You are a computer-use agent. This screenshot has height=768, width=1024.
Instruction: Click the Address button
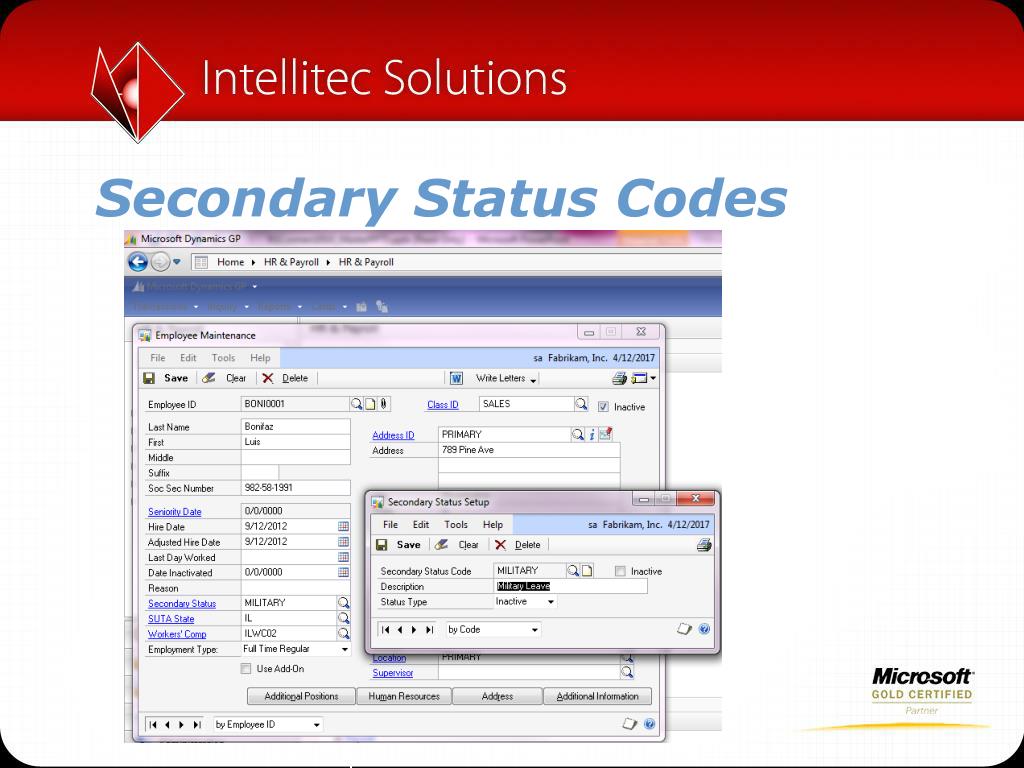tap(497, 696)
